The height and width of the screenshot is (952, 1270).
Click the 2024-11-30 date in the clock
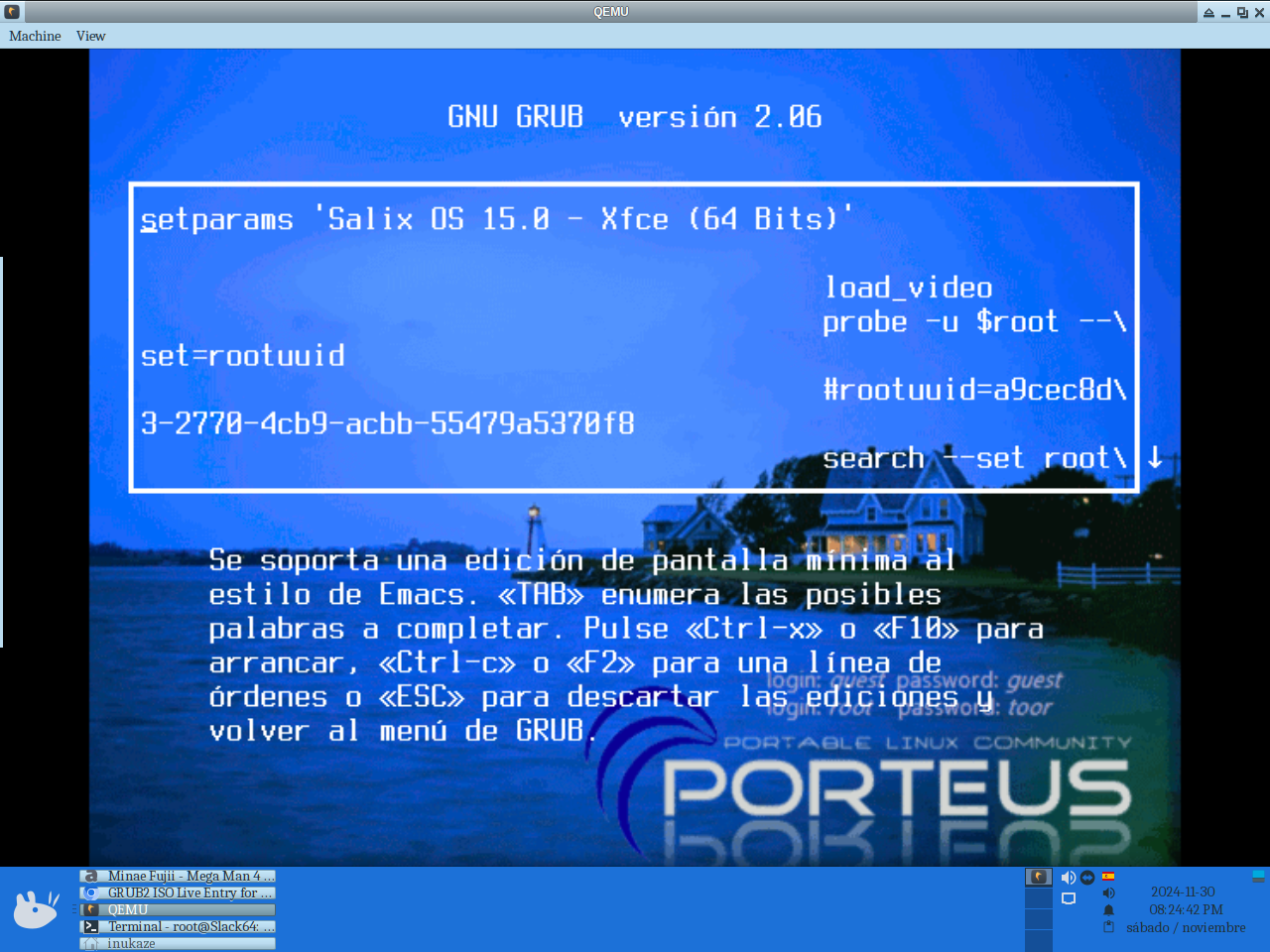(1183, 892)
